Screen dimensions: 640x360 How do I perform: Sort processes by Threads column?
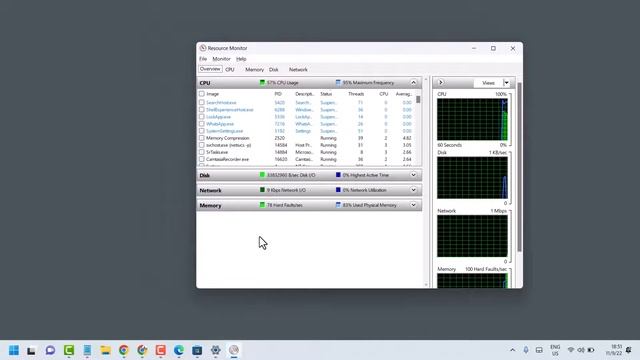pos(356,94)
